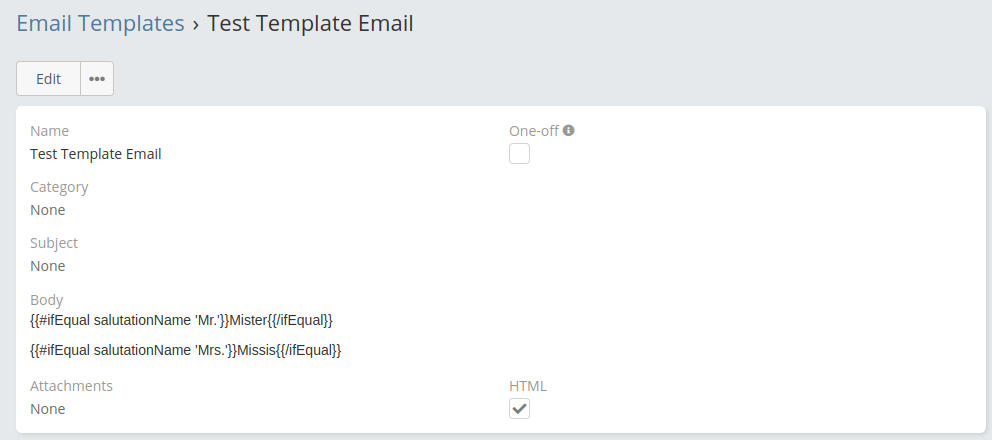The height and width of the screenshot is (440, 992).
Task: Click the Attachments value None
Action: click(48, 409)
